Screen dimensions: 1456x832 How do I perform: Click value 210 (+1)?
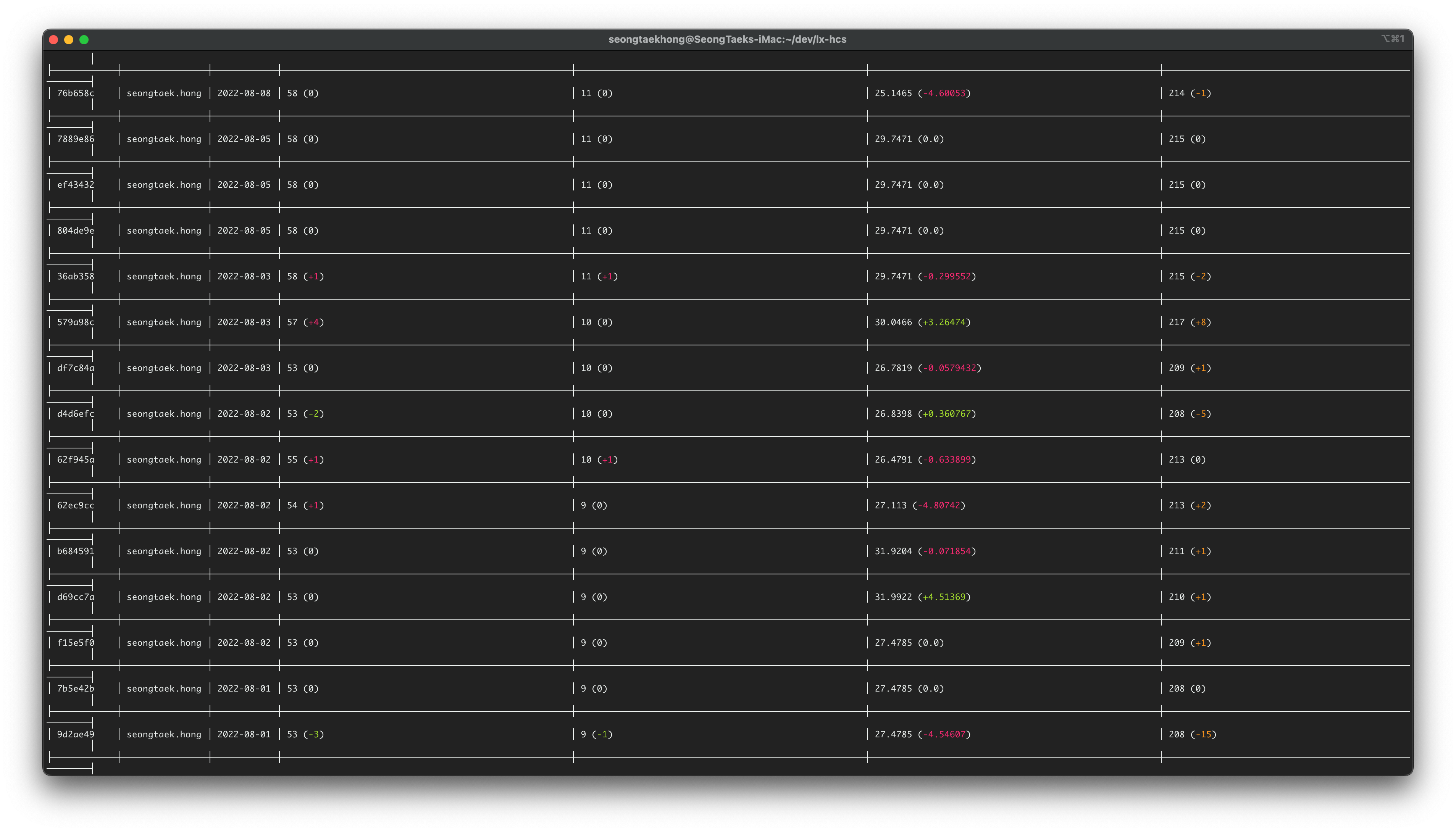click(1190, 597)
